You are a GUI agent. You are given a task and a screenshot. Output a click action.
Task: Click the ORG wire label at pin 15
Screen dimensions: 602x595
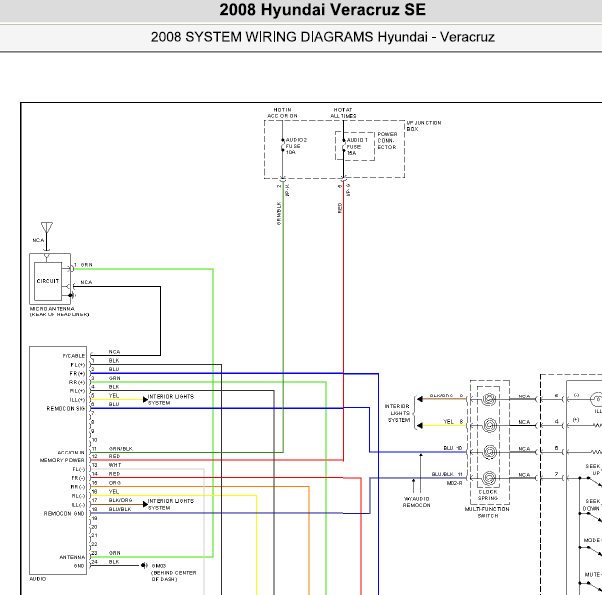115,483
